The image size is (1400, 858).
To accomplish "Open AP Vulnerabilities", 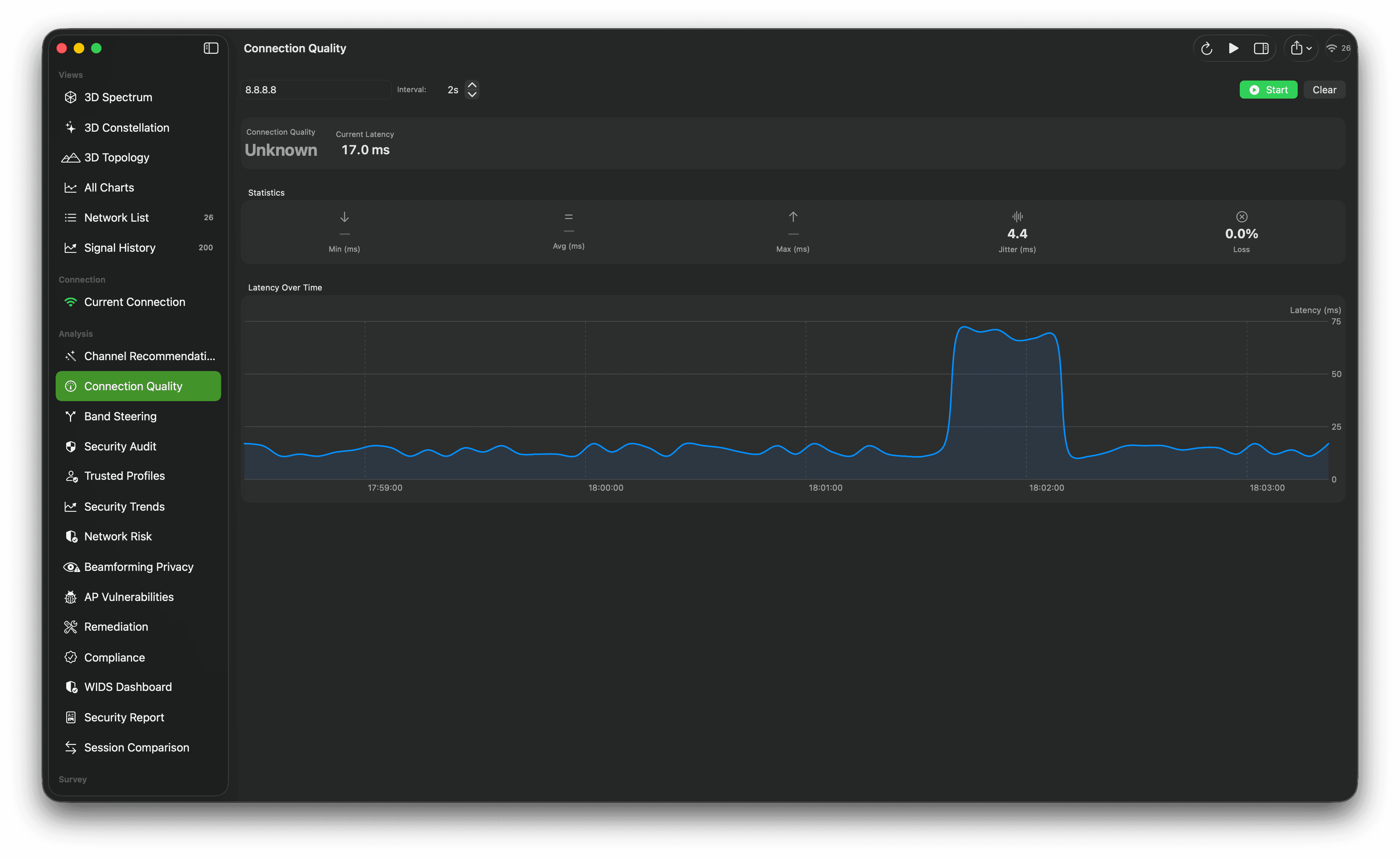I will [138, 597].
